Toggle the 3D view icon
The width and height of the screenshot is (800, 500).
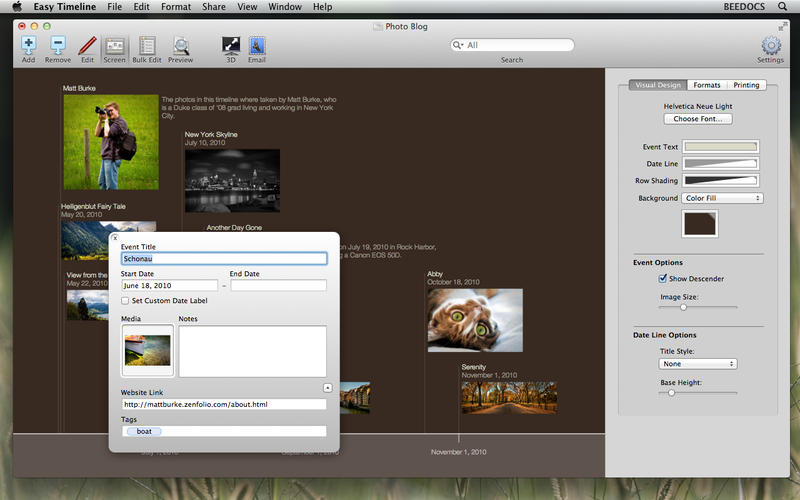[231, 46]
